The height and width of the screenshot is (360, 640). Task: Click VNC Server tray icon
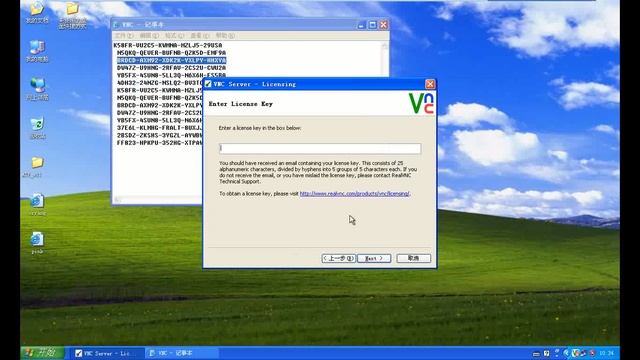point(576,353)
